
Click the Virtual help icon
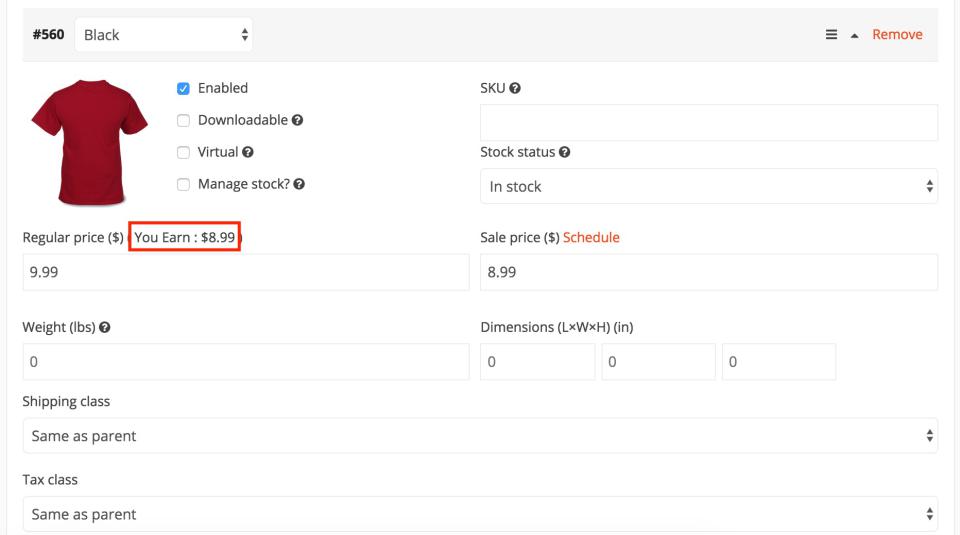click(x=248, y=153)
